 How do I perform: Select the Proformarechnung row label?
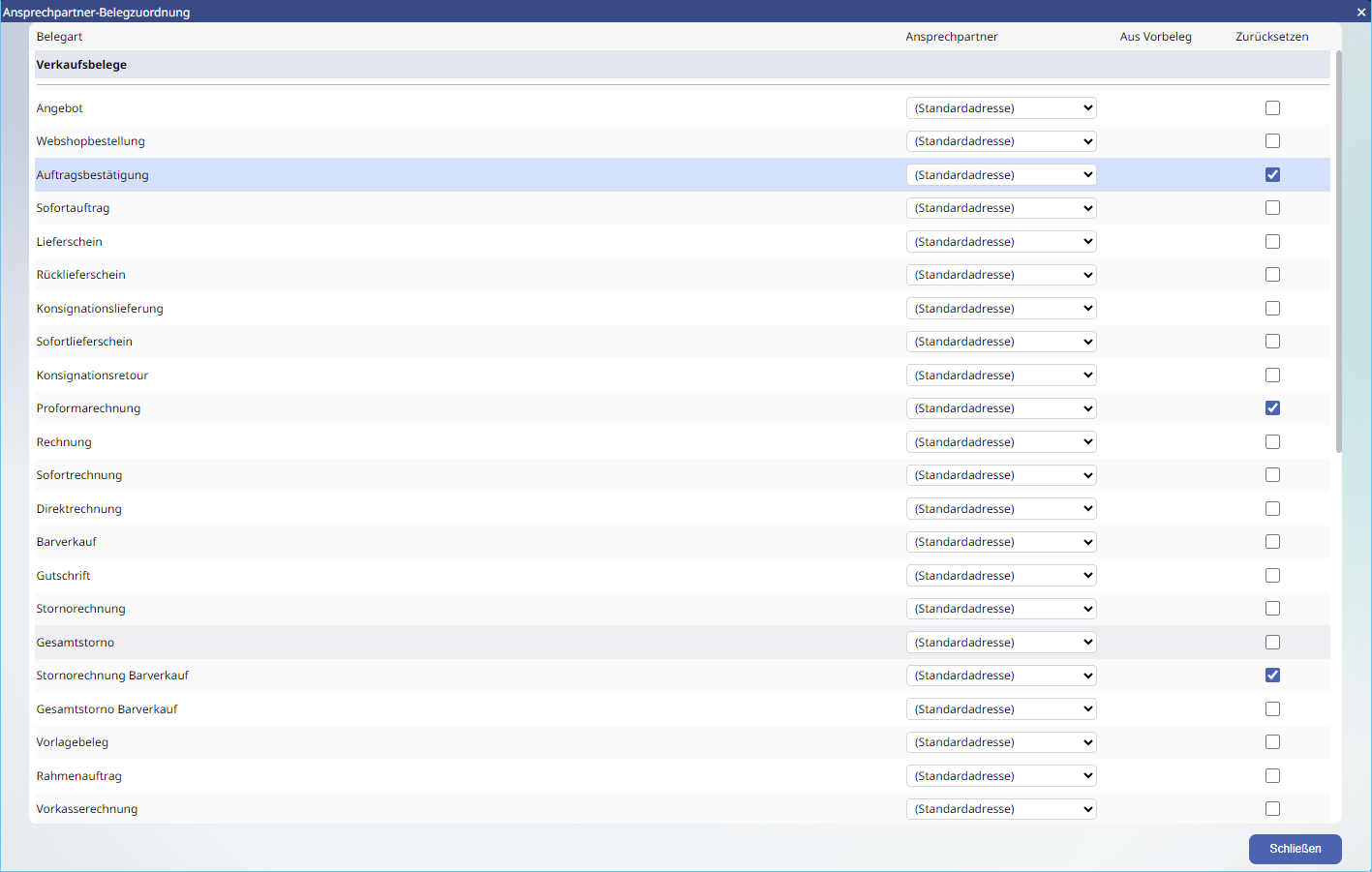point(88,408)
